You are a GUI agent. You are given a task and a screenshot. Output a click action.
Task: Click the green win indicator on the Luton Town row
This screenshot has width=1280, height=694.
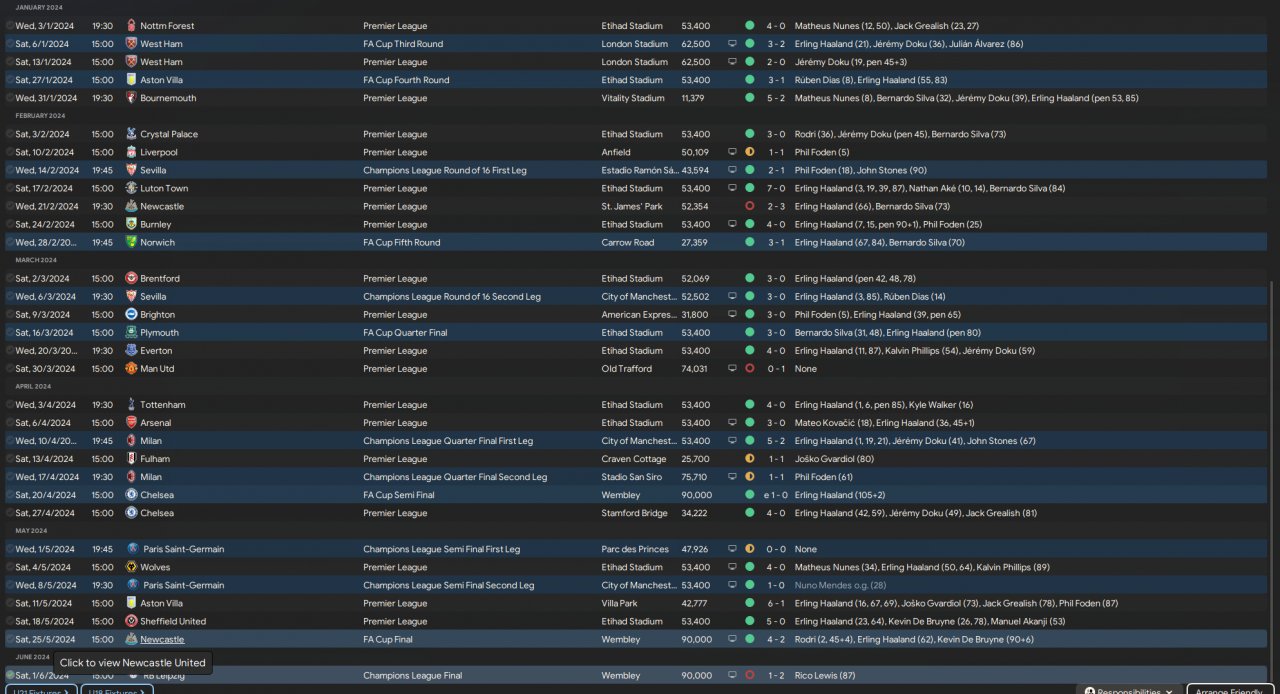pyautogui.click(x=750, y=188)
